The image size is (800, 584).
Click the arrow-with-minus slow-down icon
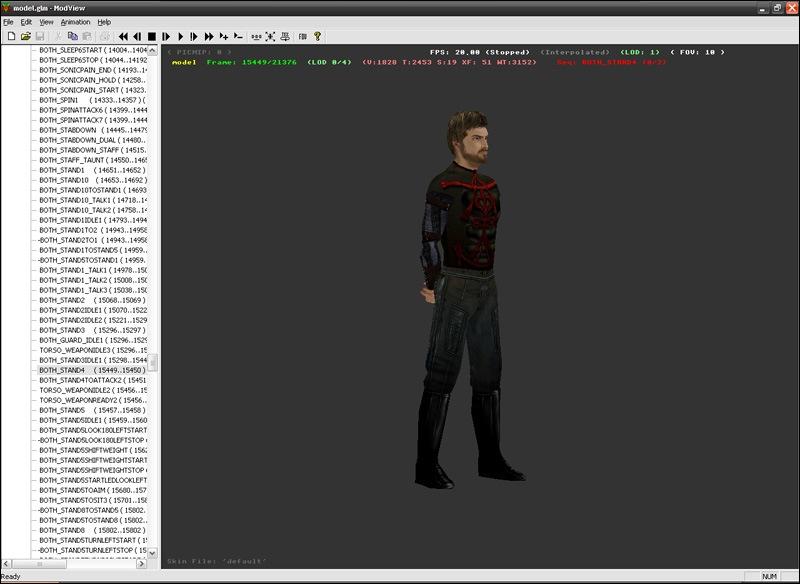pos(238,36)
